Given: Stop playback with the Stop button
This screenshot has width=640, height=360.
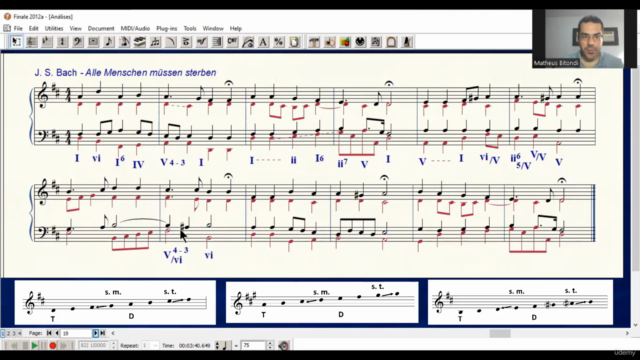Looking at the screenshot, I should click(25, 346).
